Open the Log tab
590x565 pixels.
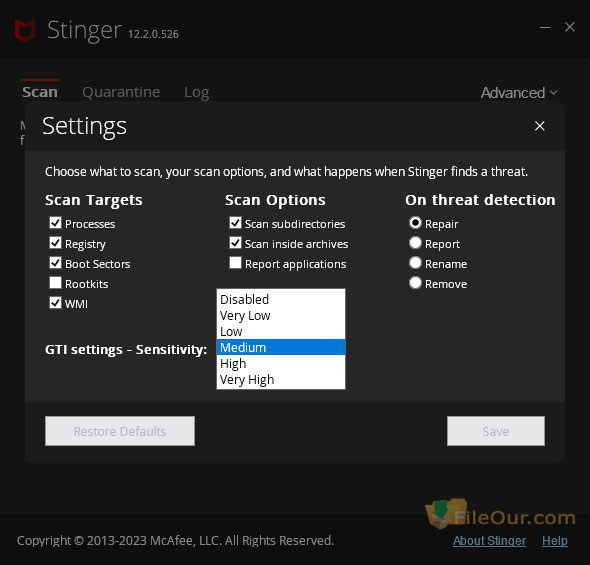196,93
